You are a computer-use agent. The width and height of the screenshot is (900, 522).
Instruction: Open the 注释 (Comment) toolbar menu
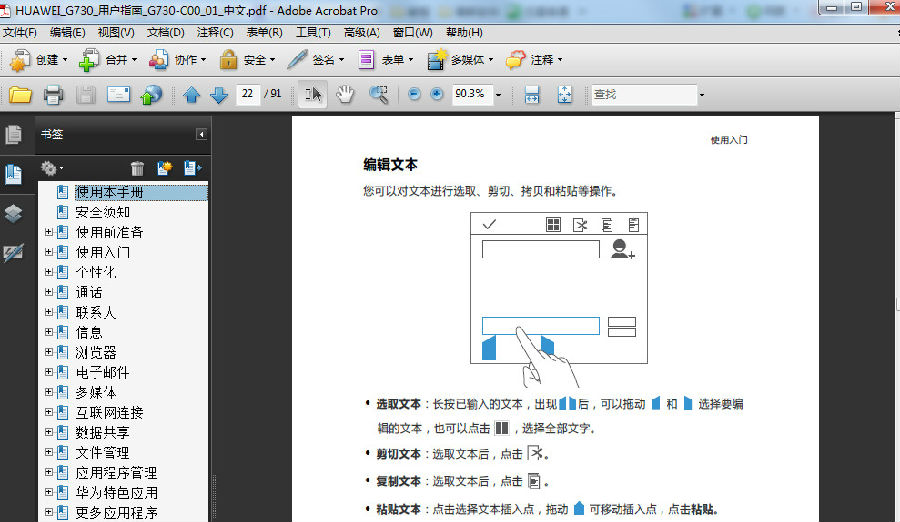(533, 60)
